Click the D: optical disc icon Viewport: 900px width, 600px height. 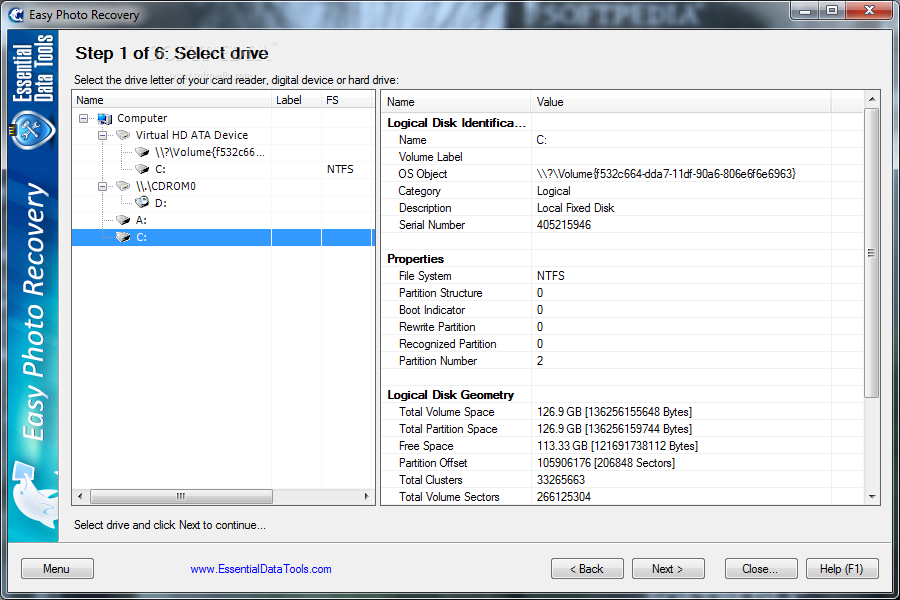pyautogui.click(x=142, y=203)
